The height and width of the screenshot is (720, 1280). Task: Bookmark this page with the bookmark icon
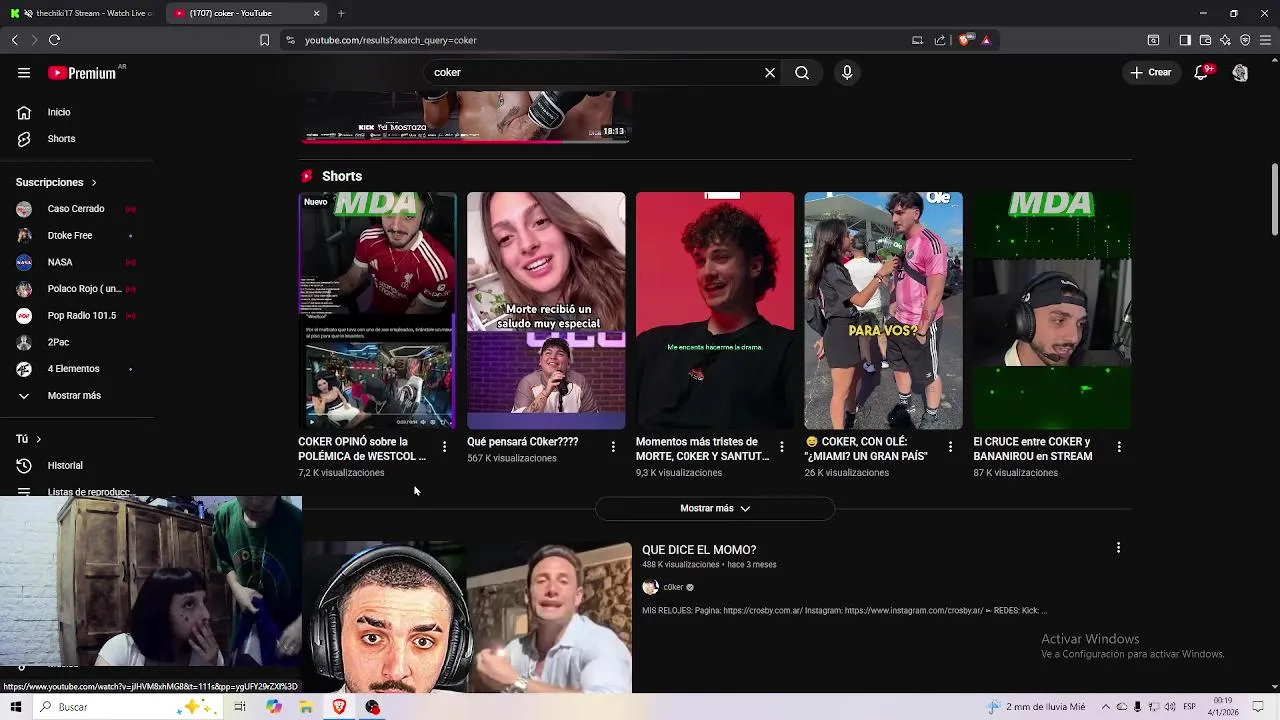point(264,40)
